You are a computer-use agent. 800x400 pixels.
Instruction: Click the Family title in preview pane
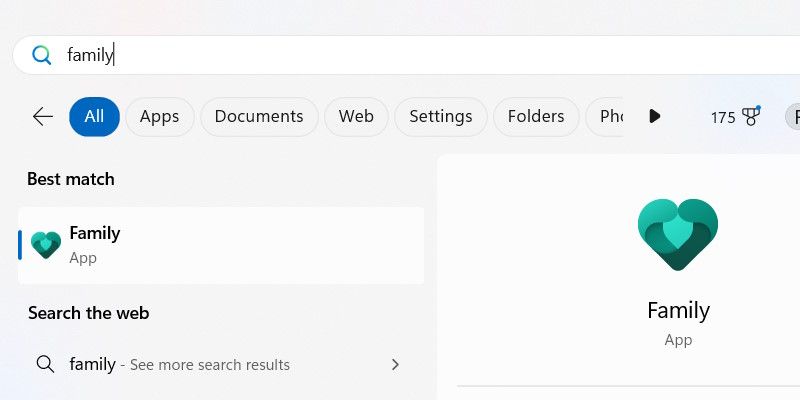point(678,310)
